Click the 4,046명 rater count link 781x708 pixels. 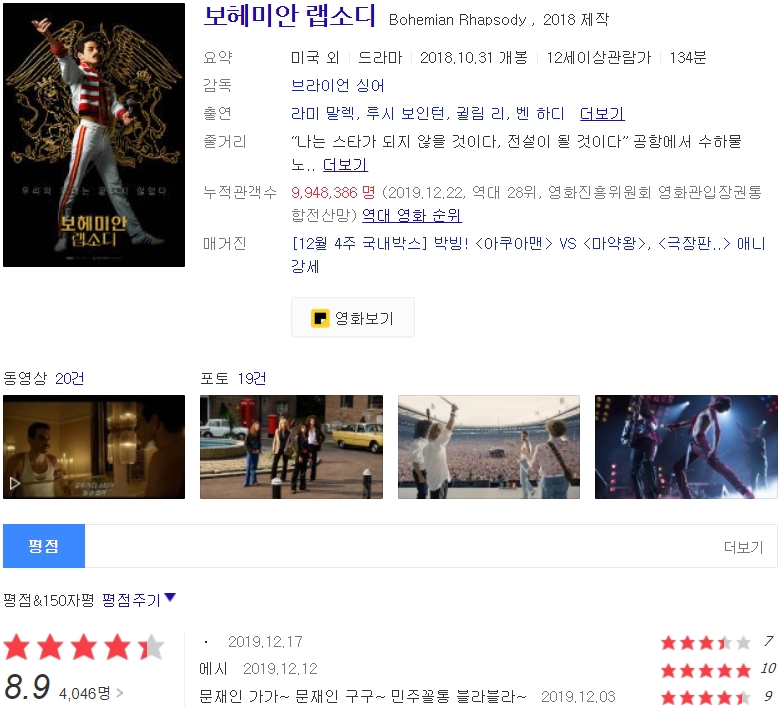click(91, 693)
